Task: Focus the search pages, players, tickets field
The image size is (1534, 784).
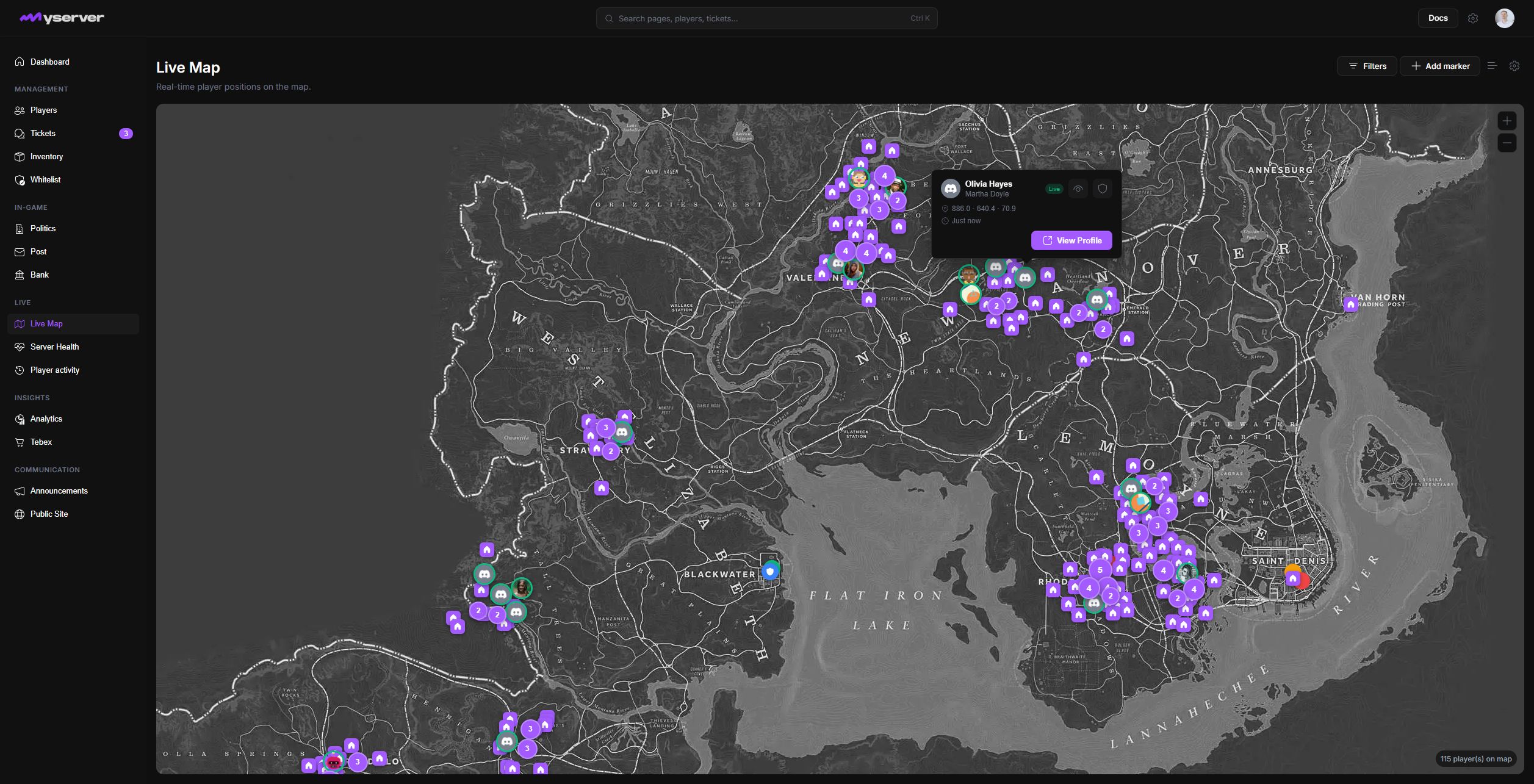Action: 766,18
